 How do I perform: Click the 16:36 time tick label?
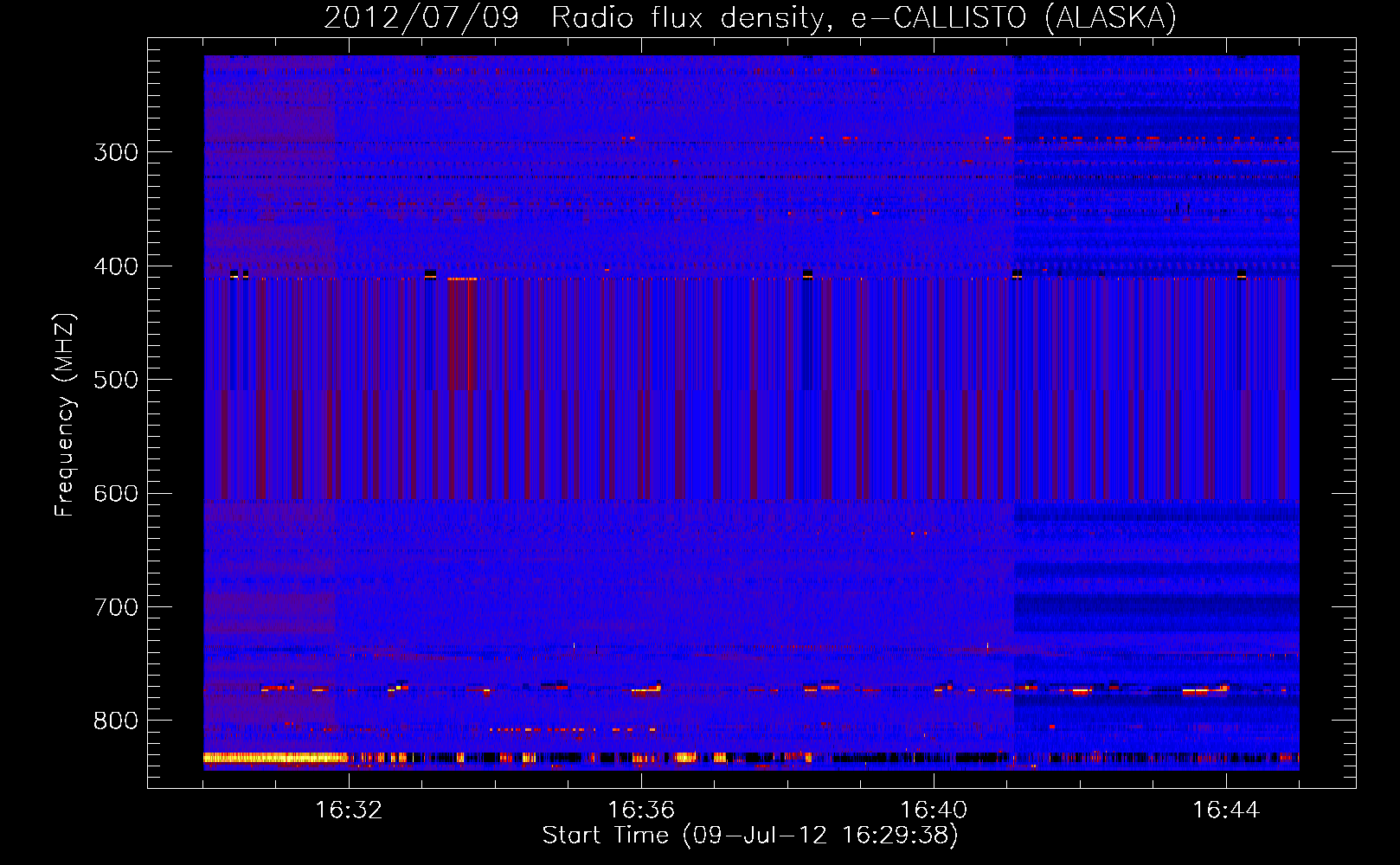pyautogui.click(x=641, y=811)
